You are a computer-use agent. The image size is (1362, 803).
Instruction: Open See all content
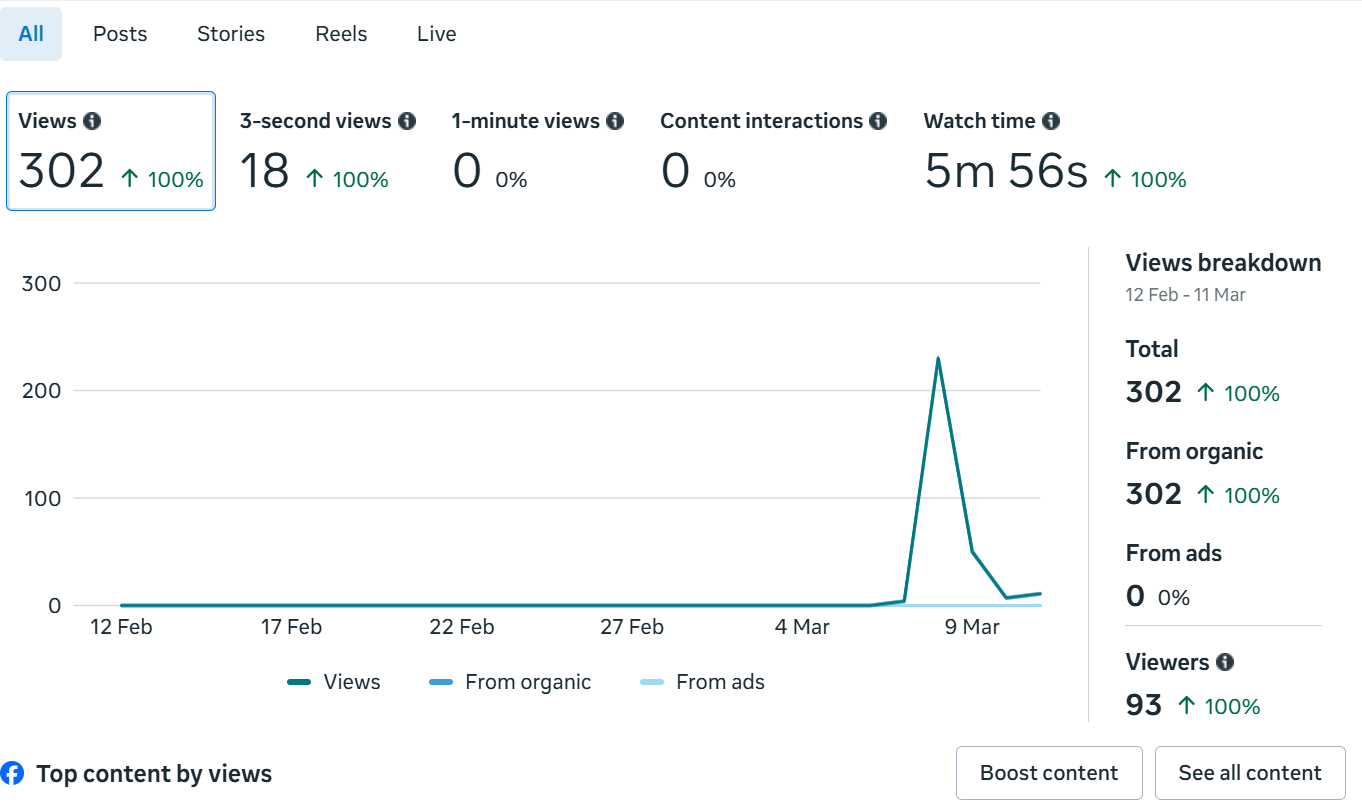(1250, 773)
